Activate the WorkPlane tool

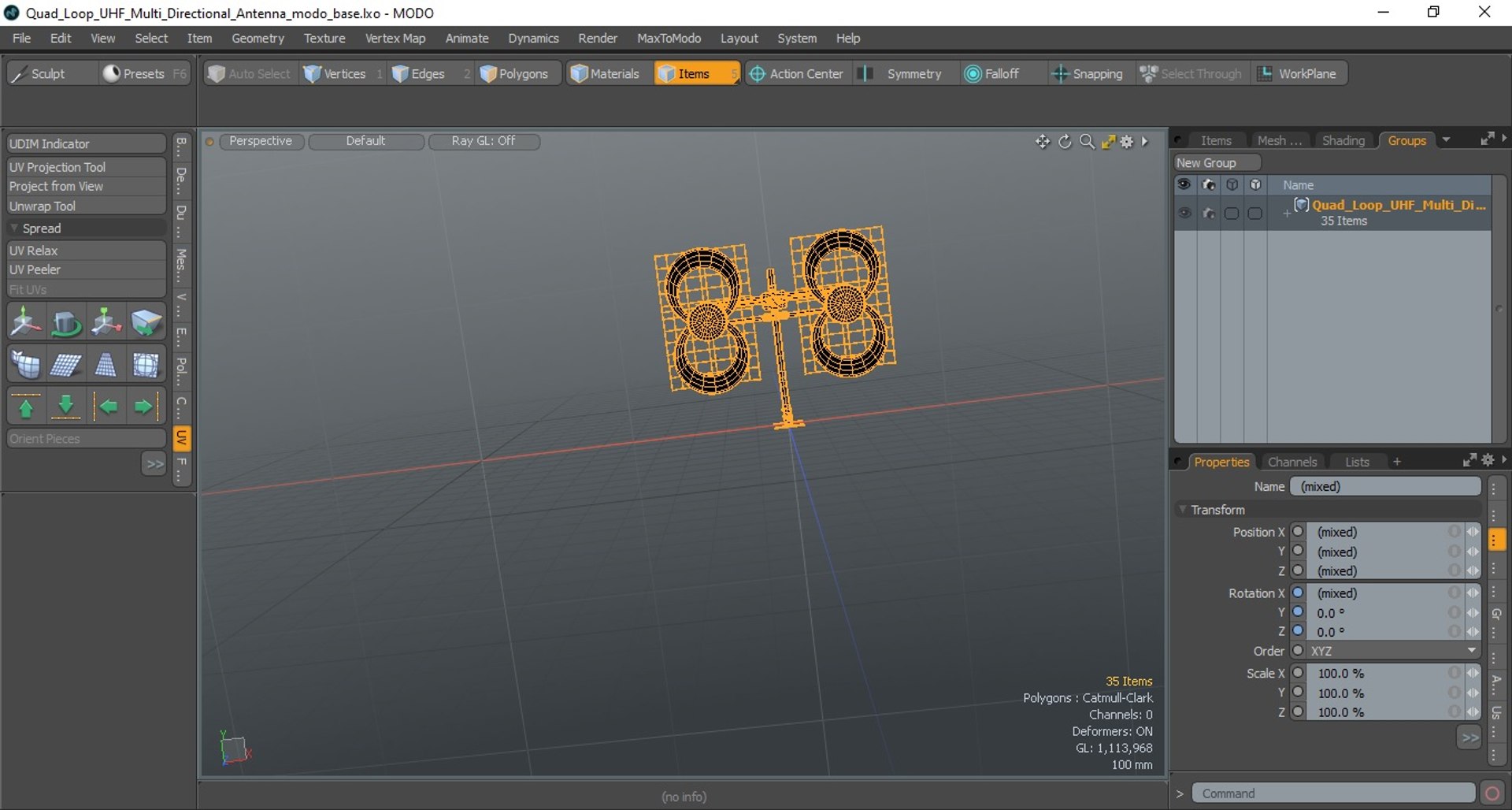(1297, 73)
